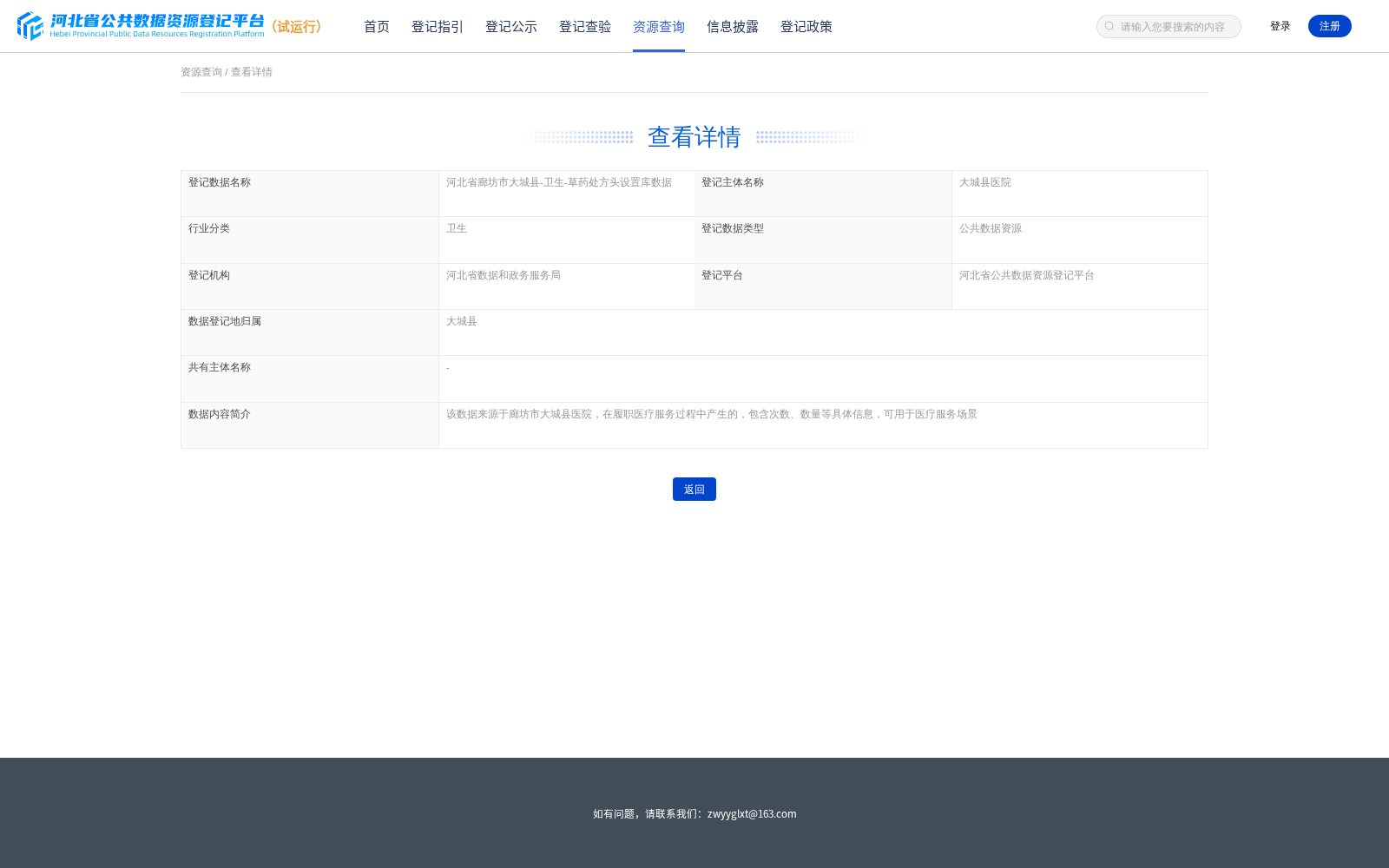This screenshot has height=868, width=1389.
Task: Open the 登记公示 navigation item
Action: click(511, 27)
